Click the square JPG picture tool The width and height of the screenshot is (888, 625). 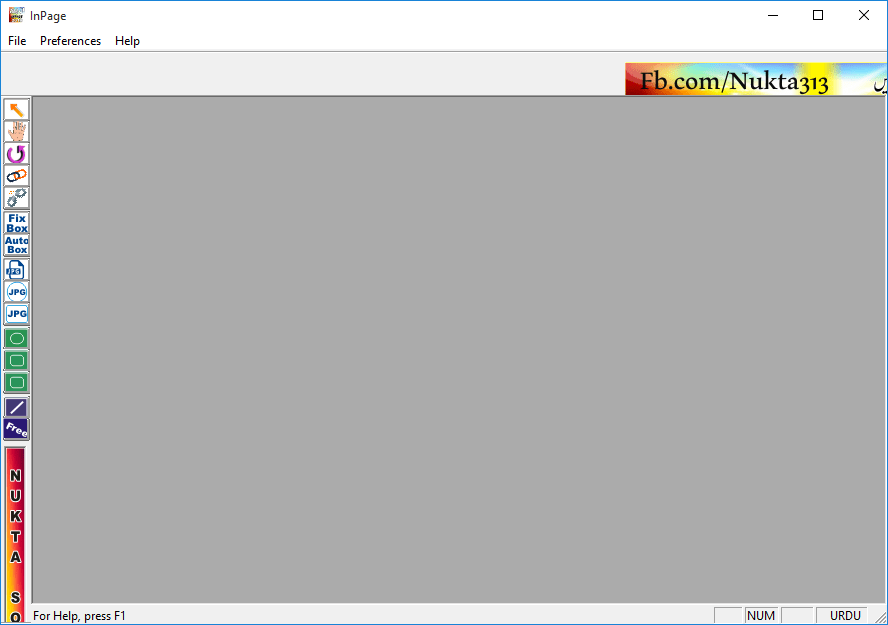coord(17,314)
